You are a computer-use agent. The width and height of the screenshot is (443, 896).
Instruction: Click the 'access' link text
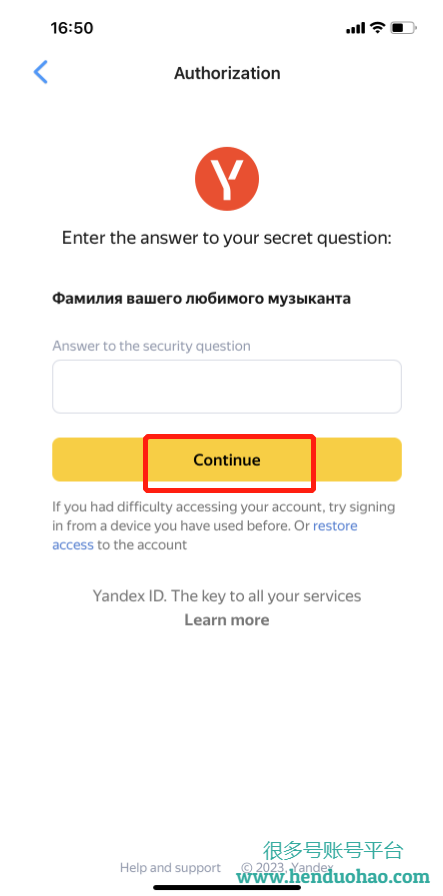[x=73, y=545]
